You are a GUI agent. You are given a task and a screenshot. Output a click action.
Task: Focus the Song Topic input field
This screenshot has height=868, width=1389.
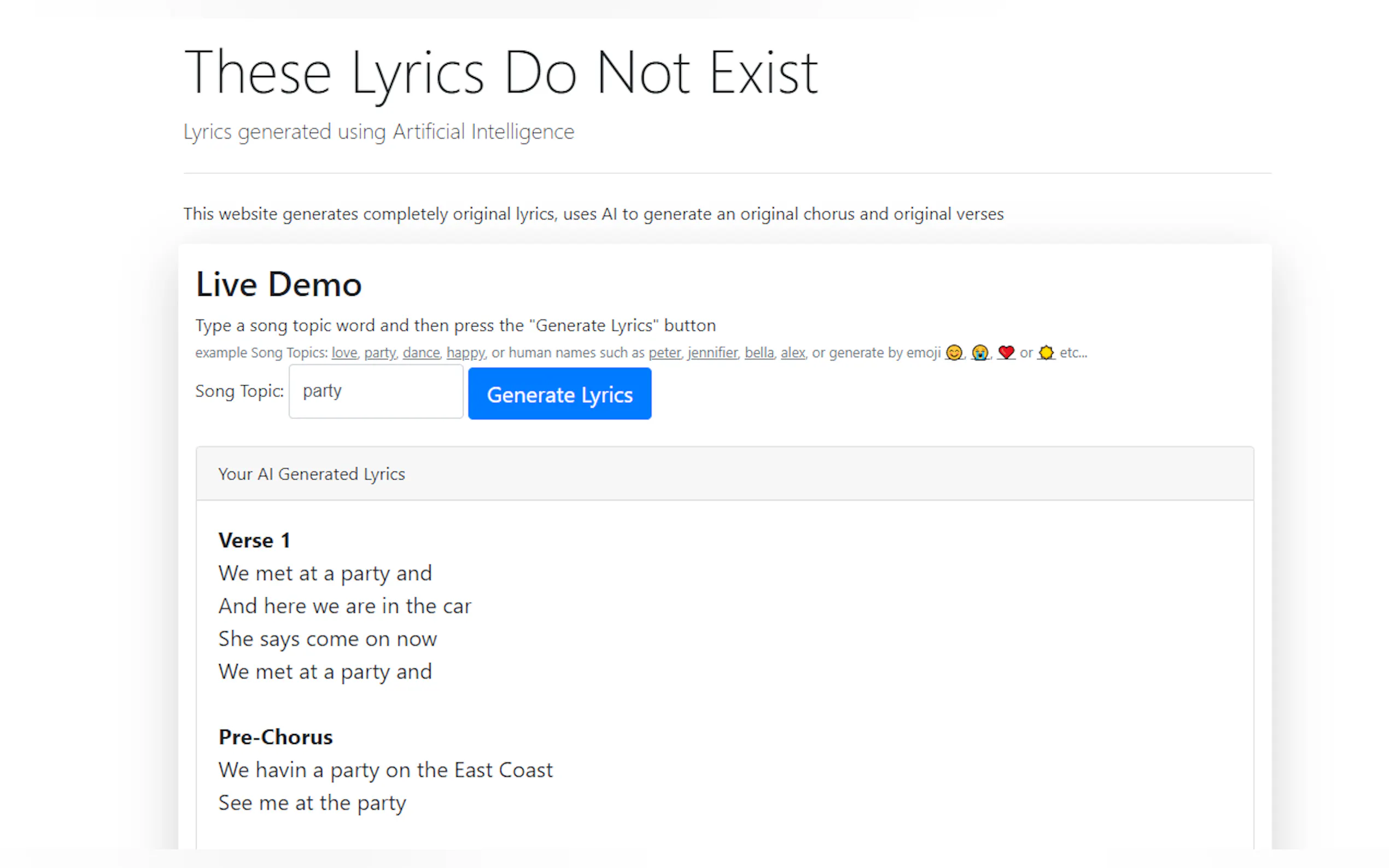coord(376,391)
